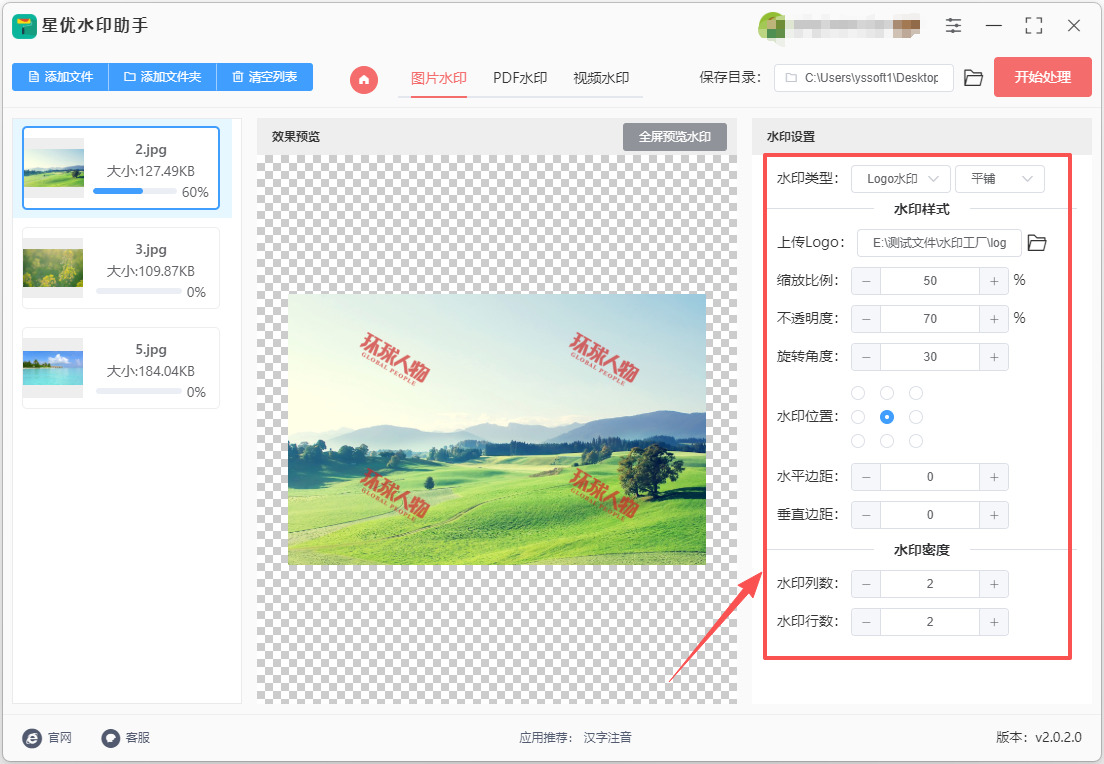The image size is (1104, 764).
Task: Switch to PDF水印 tab
Action: tap(520, 77)
